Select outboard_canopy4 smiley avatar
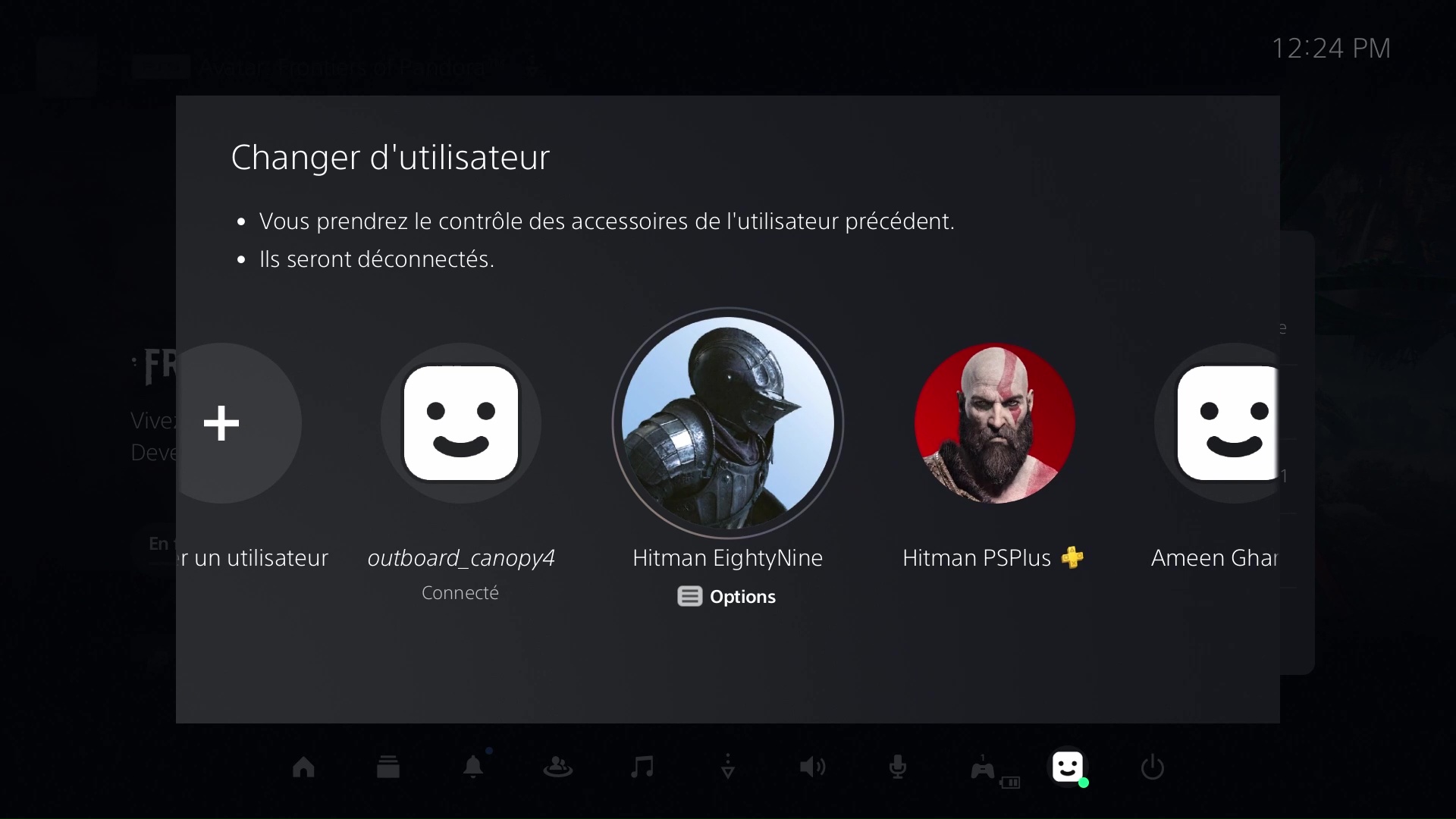 [x=461, y=423]
